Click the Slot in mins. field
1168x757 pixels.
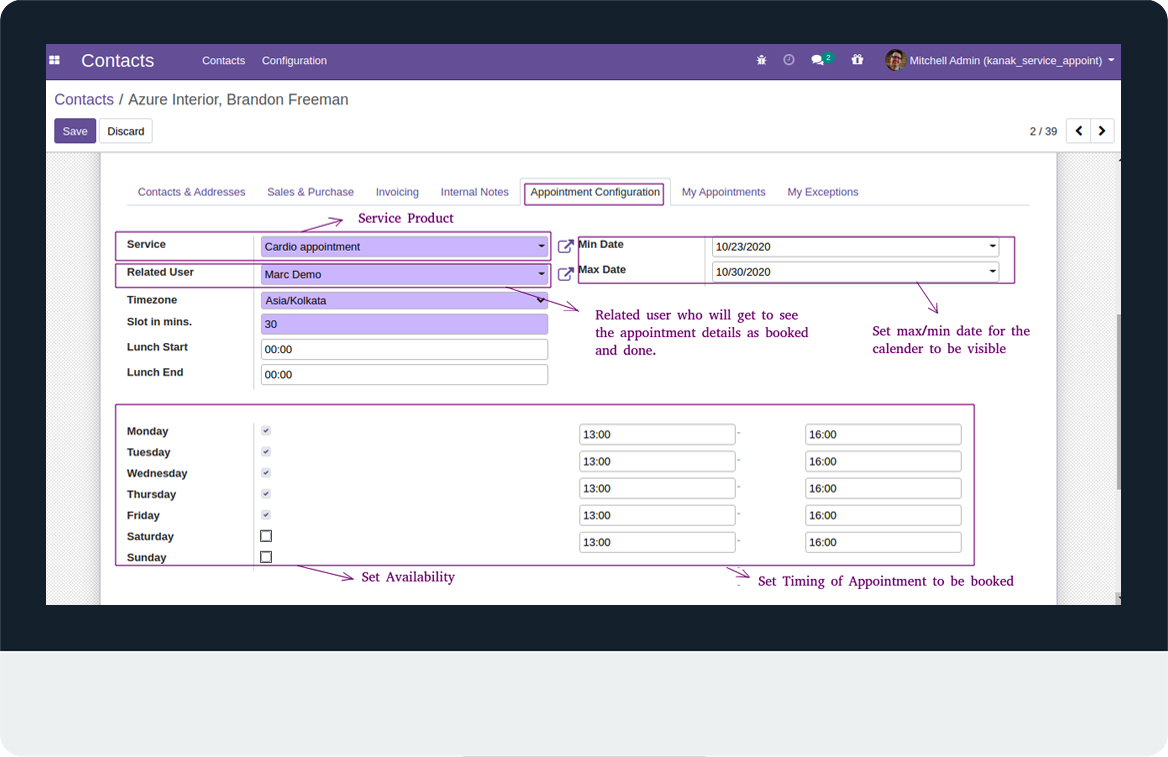pyautogui.click(x=404, y=324)
